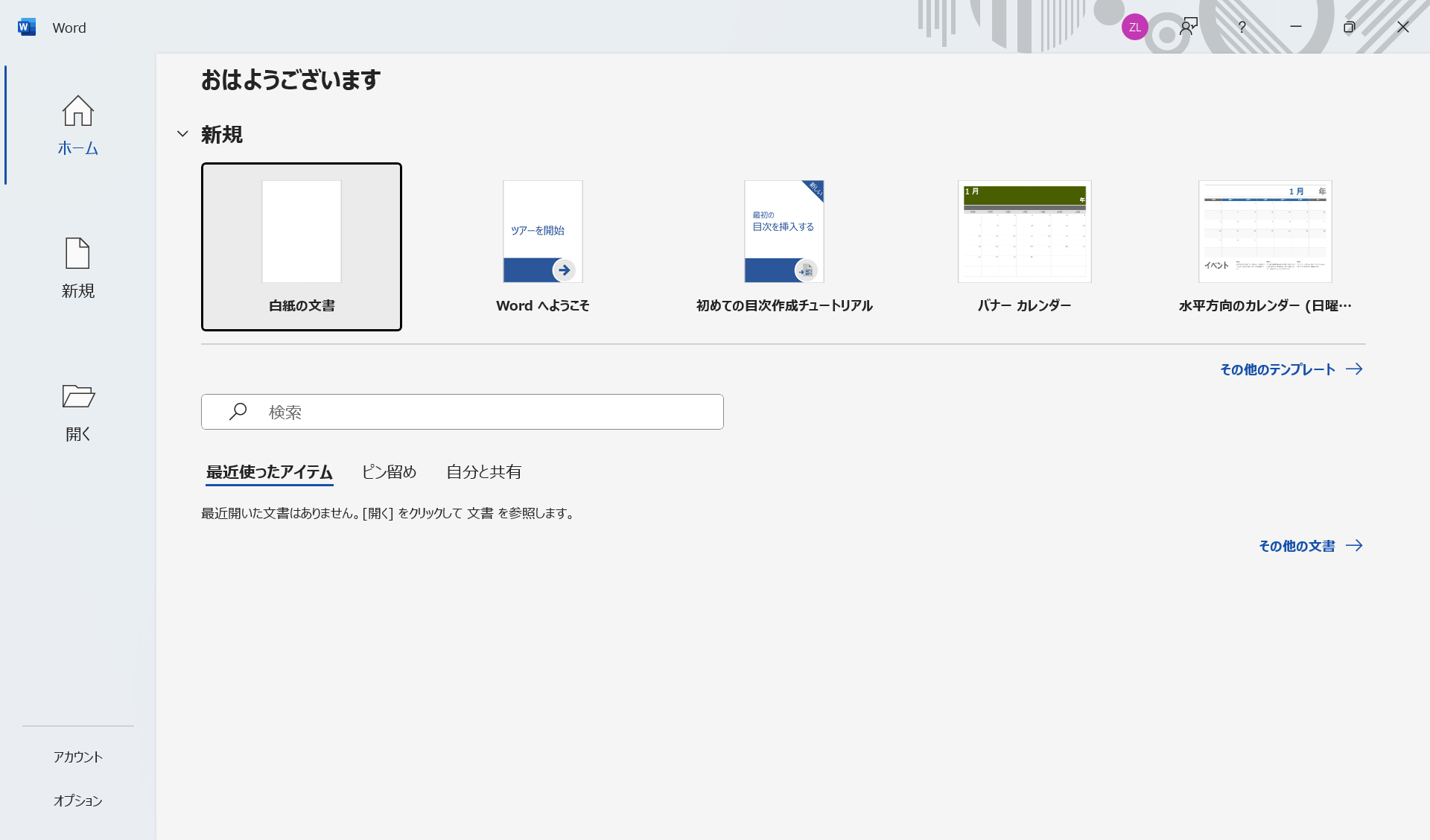Open アカウント settings
Image resolution: width=1430 pixels, height=840 pixels.
pyautogui.click(x=77, y=757)
